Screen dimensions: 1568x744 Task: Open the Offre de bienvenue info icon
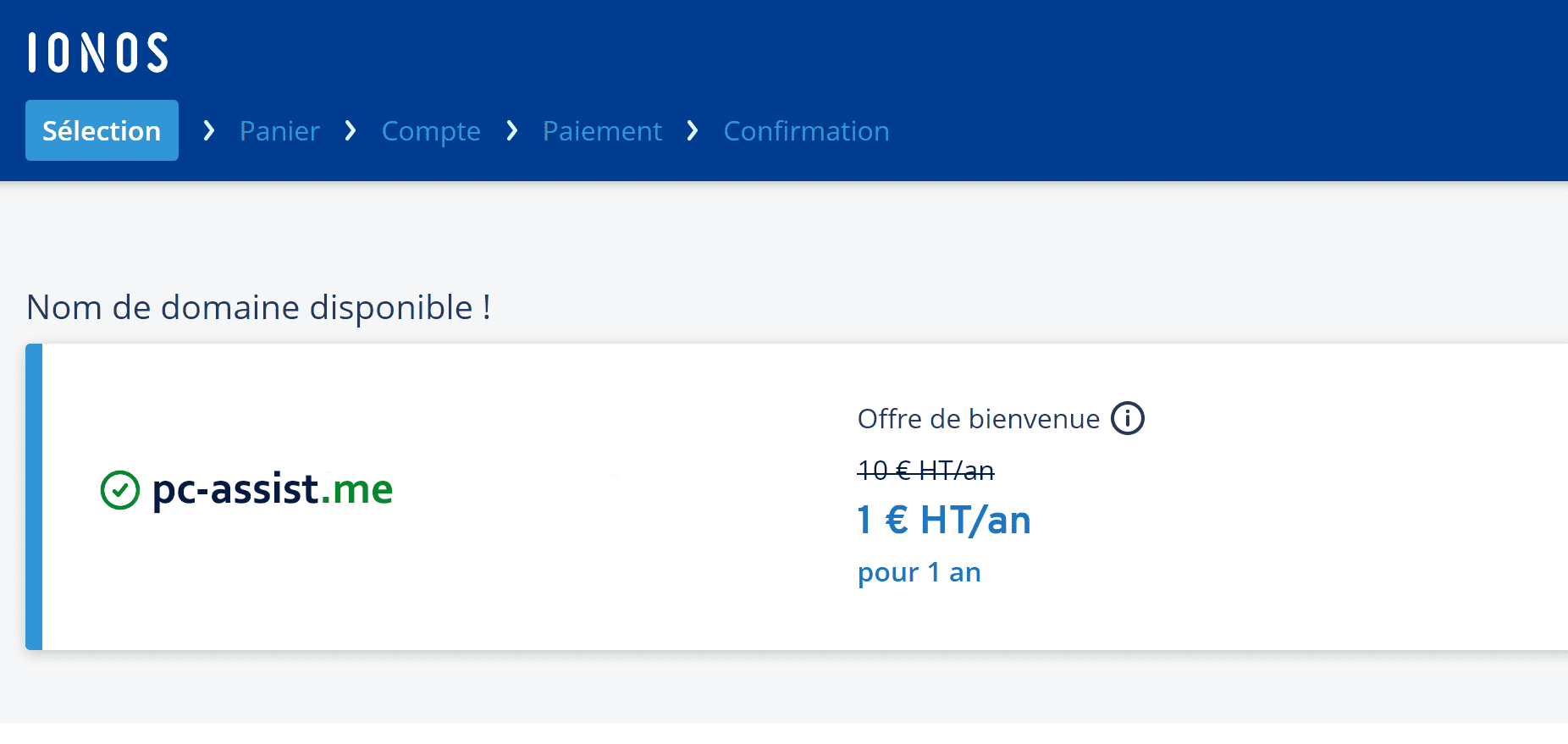[x=1127, y=418]
